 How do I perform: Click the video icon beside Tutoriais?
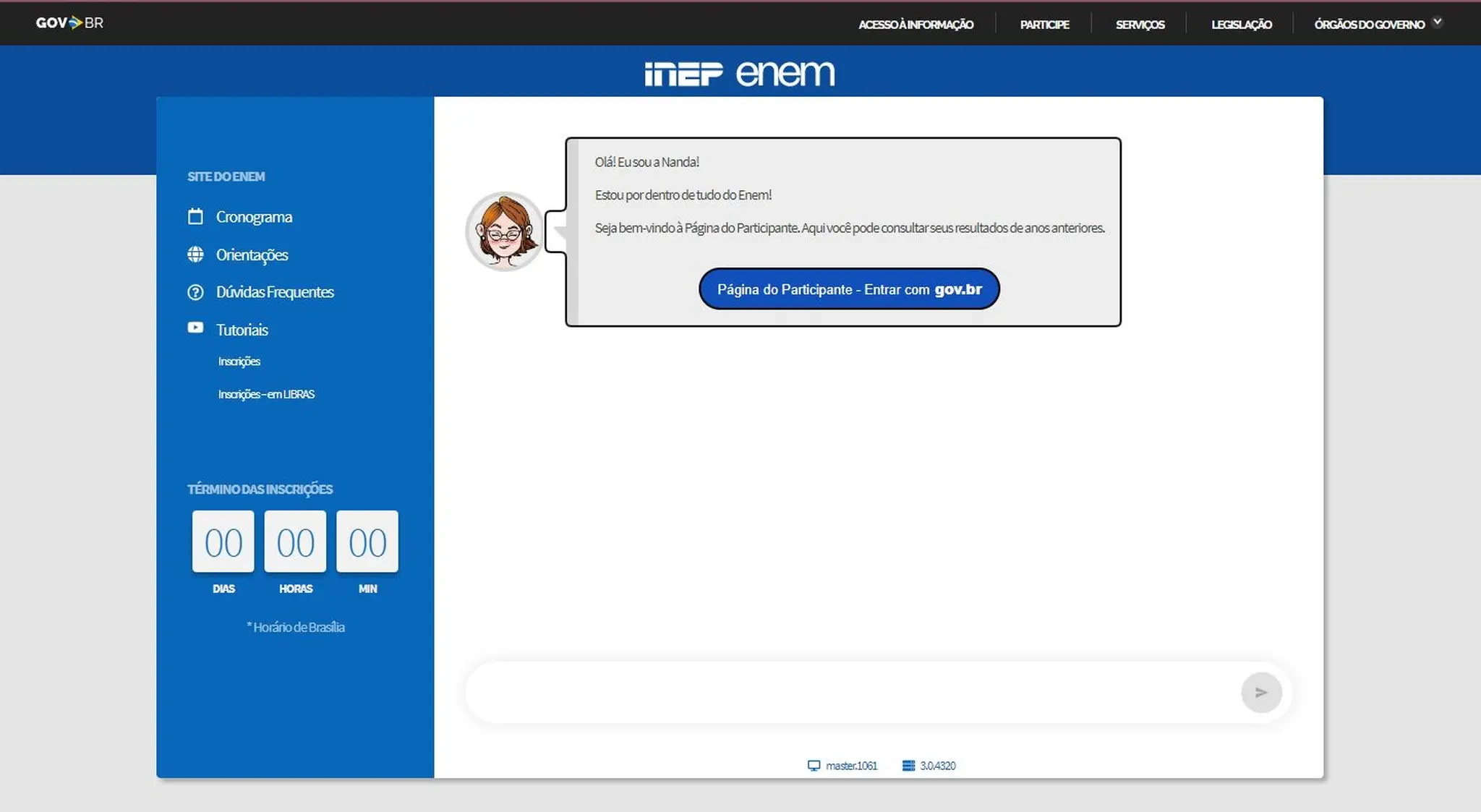195,328
